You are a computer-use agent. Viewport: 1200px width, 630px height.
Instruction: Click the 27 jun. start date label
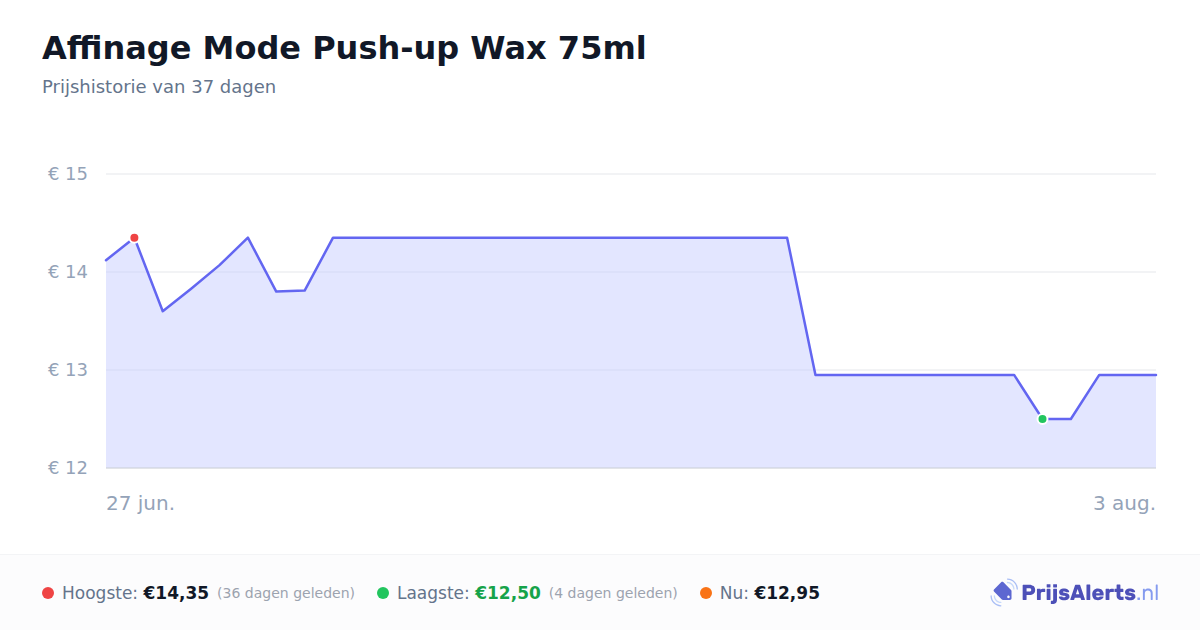(141, 503)
